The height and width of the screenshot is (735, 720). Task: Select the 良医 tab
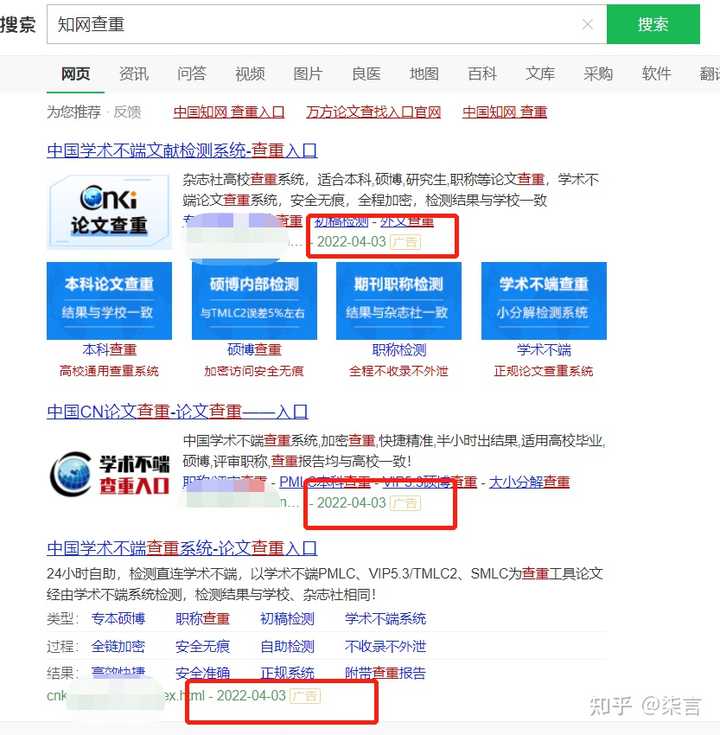coord(366,74)
